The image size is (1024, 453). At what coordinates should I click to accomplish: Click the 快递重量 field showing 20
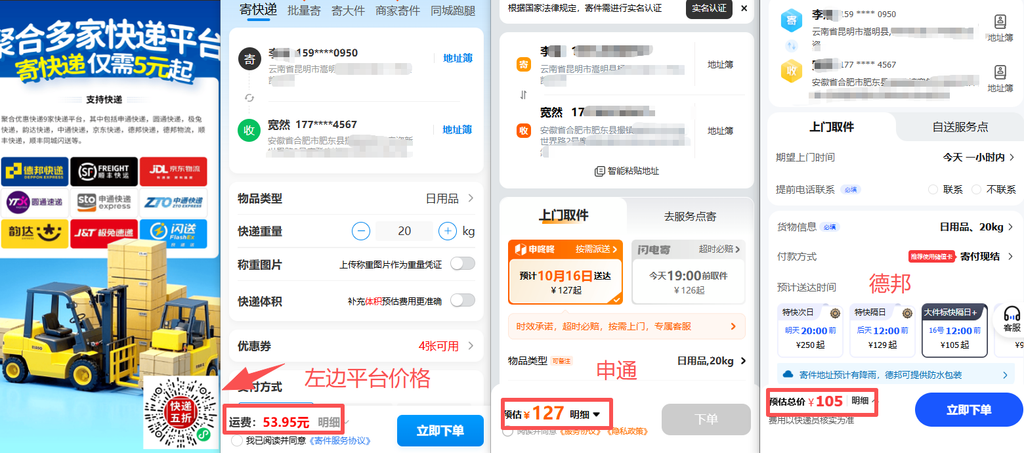pyautogui.click(x=404, y=231)
